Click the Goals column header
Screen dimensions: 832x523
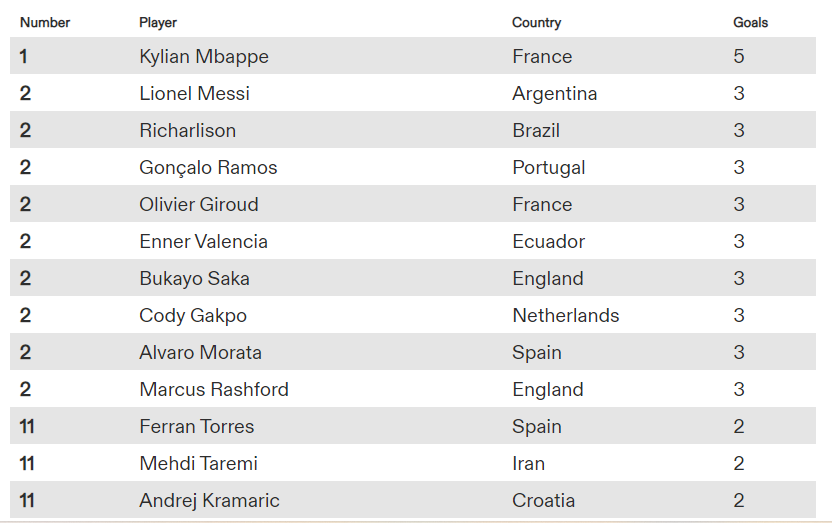[750, 22]
